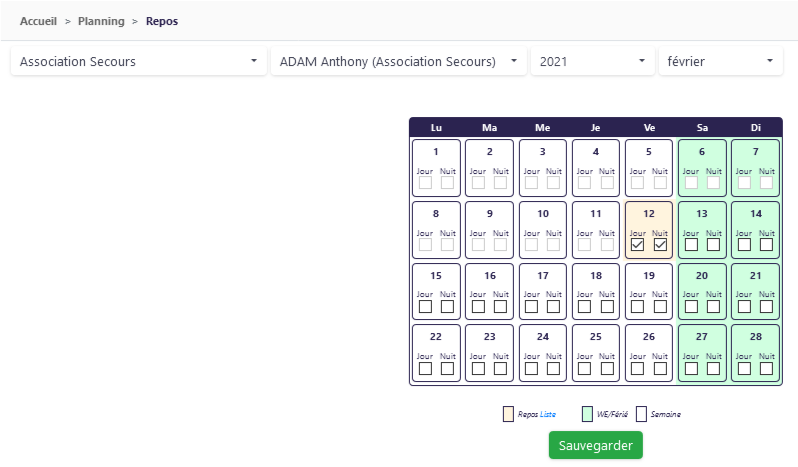The height and width of the screenshot is (467, 798).
Task: Expand the ADAM Anthony person selector
Action: (x=398, y=61)
